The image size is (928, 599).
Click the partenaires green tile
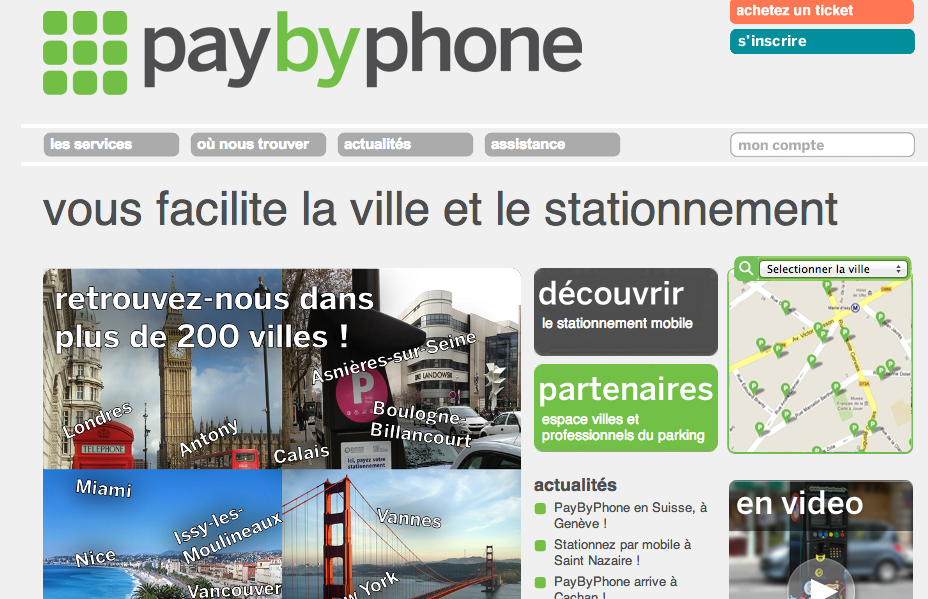pyautogui.click(x=626, y=408)
